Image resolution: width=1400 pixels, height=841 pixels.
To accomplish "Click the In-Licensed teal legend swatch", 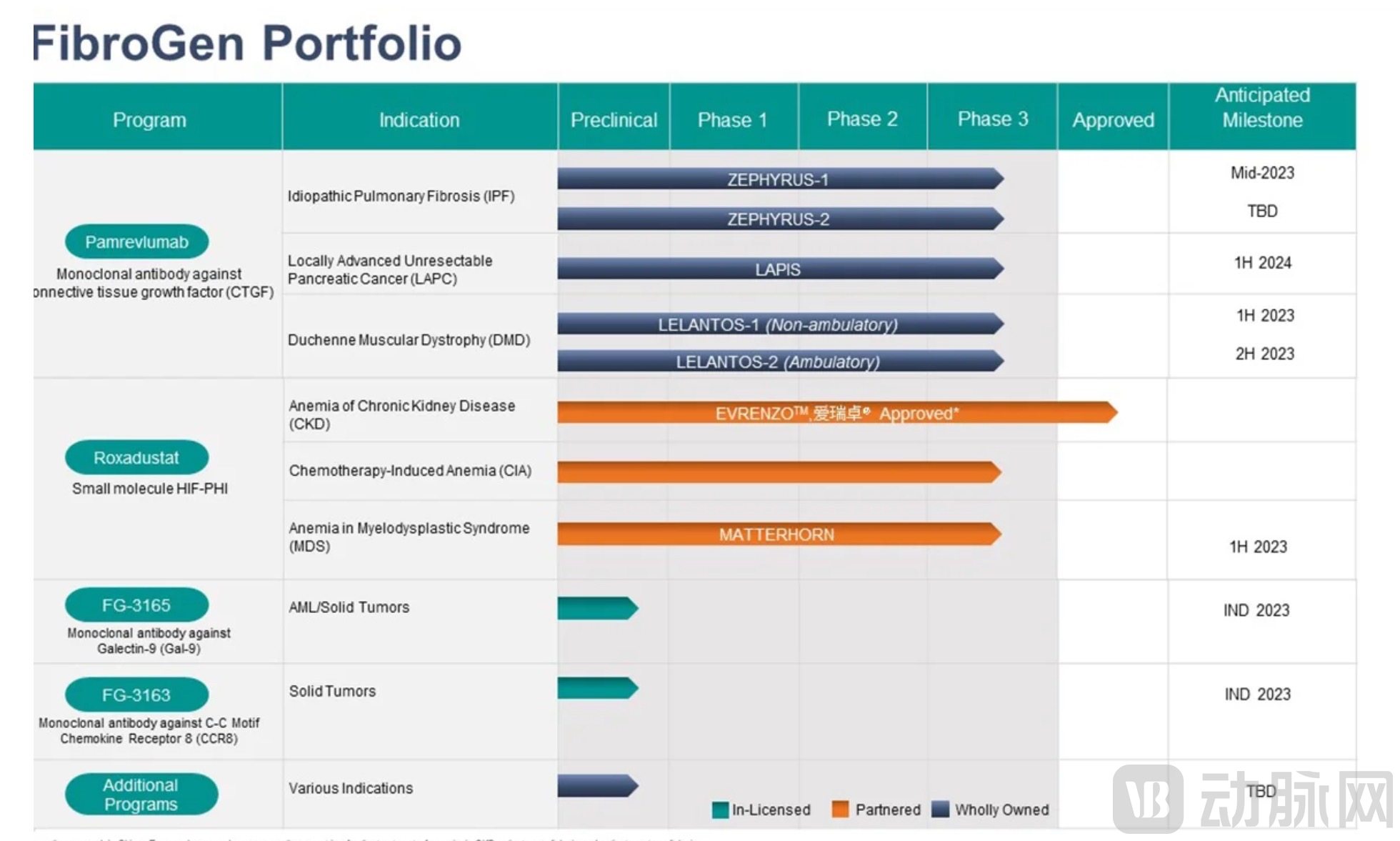I will (x=720, y=810).
